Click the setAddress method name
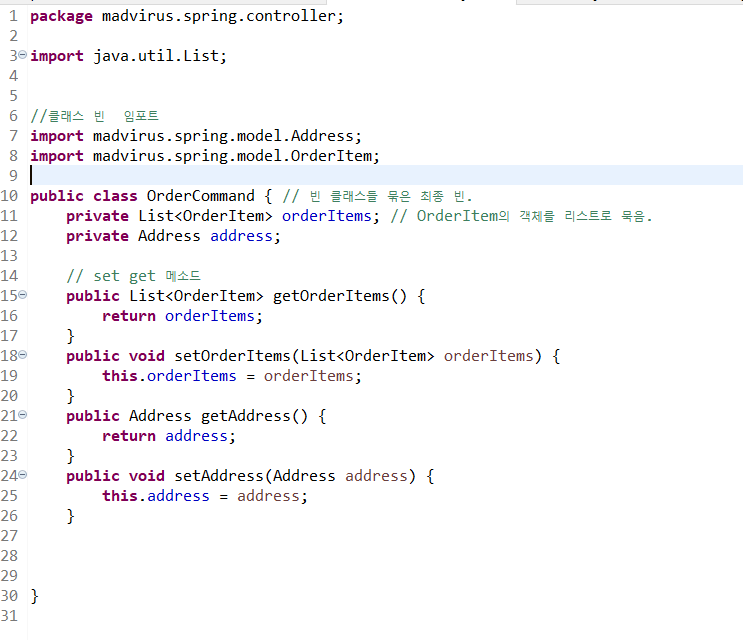The image size is (743, 640). 218,476
